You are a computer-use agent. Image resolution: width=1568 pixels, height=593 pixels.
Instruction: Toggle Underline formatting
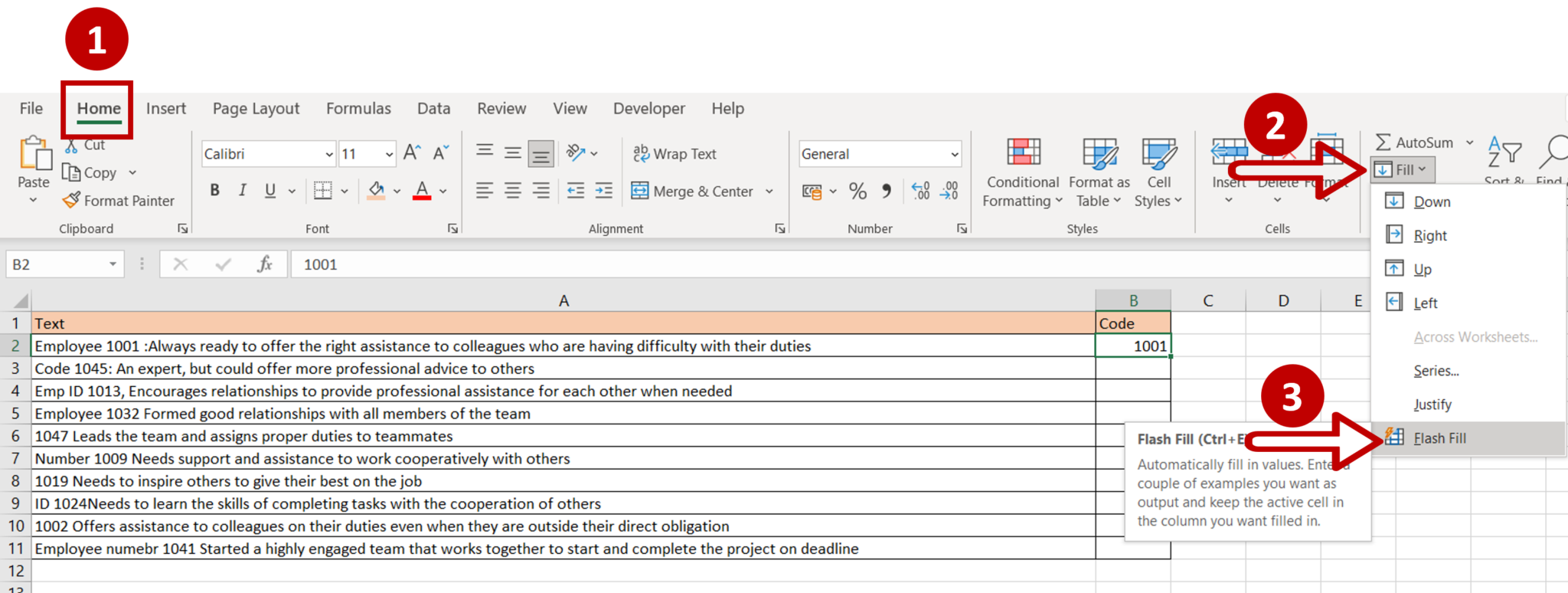(x=270, y=190)
